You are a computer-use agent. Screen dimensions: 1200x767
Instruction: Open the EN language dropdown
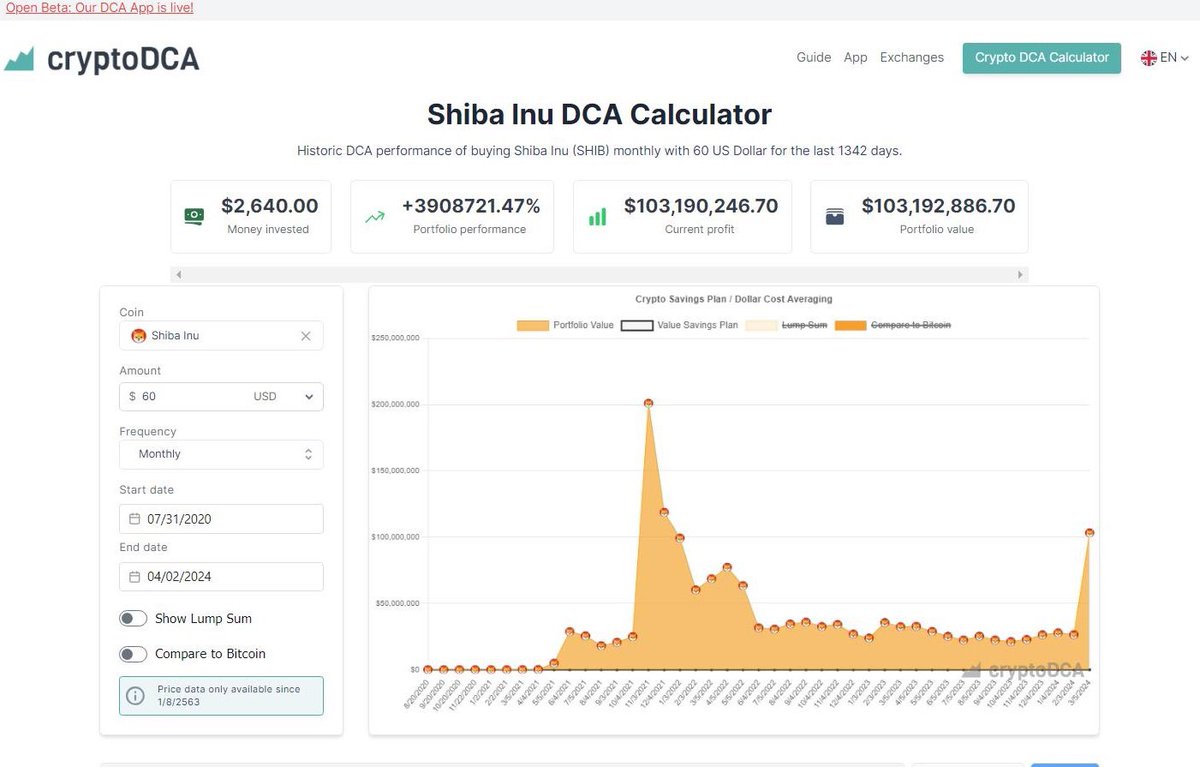[x=1165, y=58]
